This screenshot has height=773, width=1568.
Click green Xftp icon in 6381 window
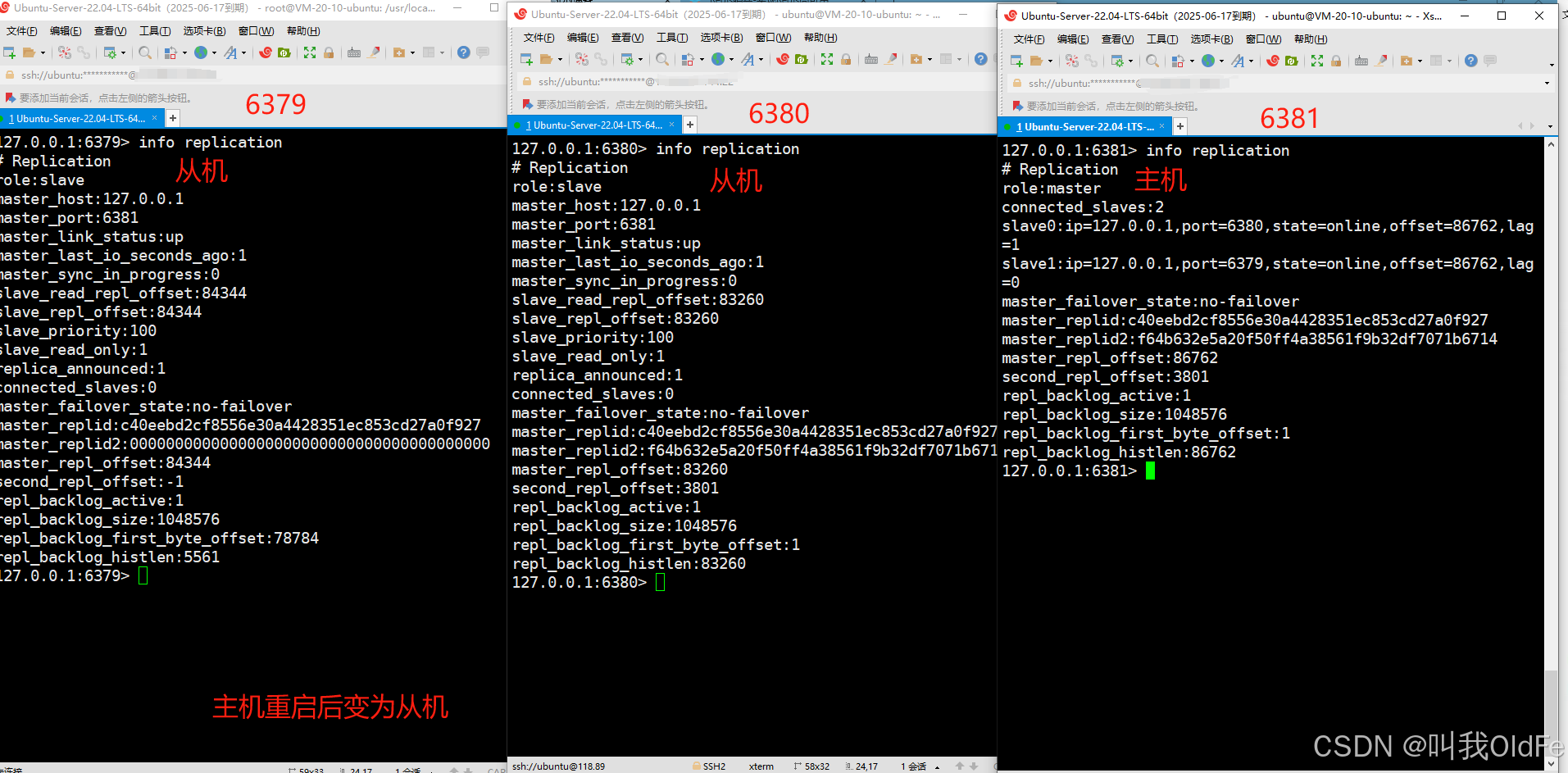tap(1291, 61)
